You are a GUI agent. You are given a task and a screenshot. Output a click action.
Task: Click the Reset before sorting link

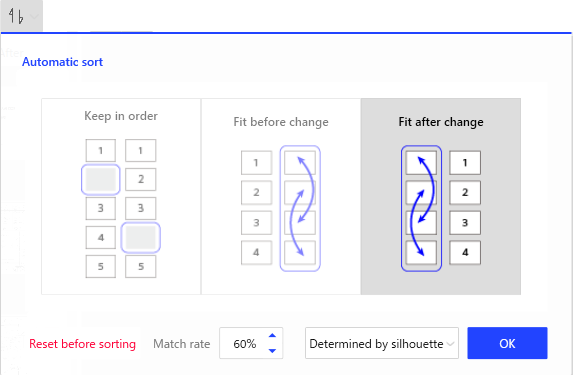pyautogui.click(x=82, y=344)
